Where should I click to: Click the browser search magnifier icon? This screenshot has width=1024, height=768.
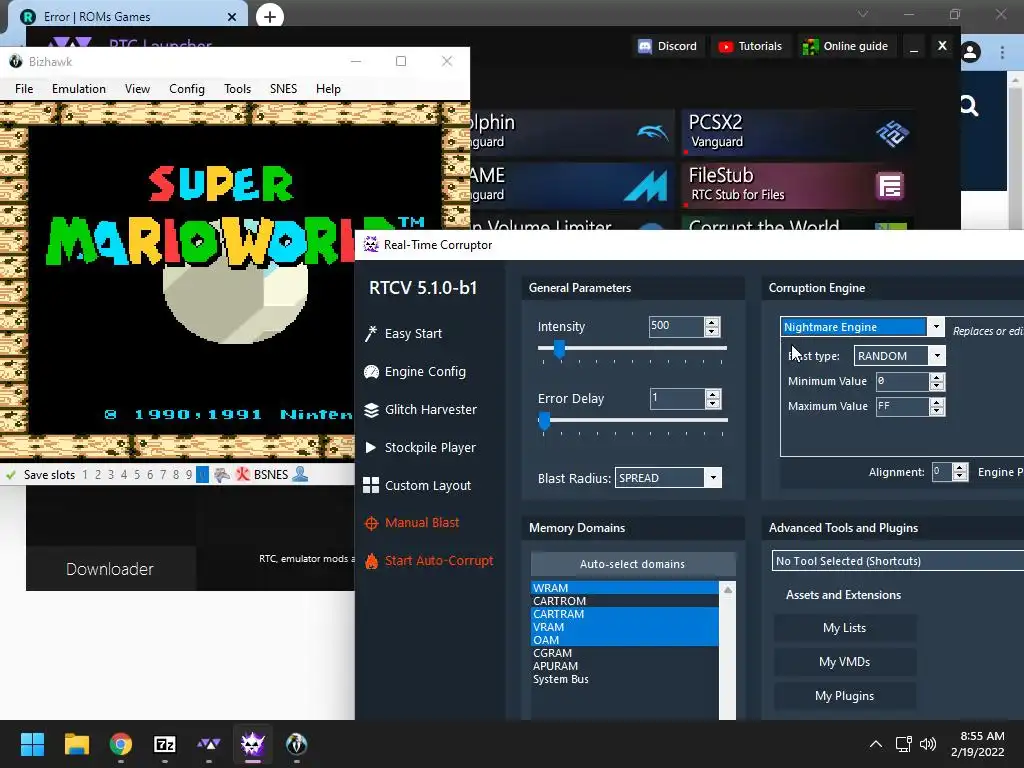968,105
